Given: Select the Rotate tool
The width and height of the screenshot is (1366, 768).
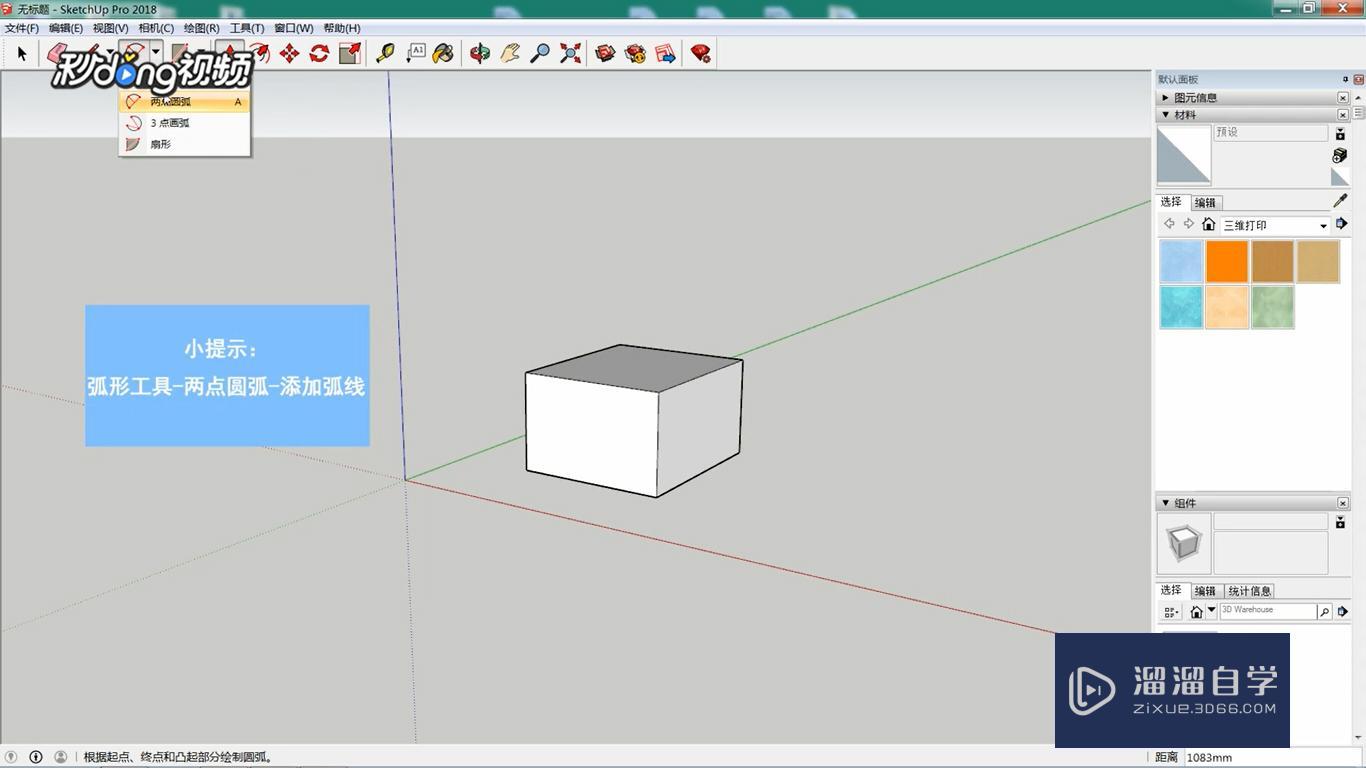Looking at the screenshot, I should [319, 53].
